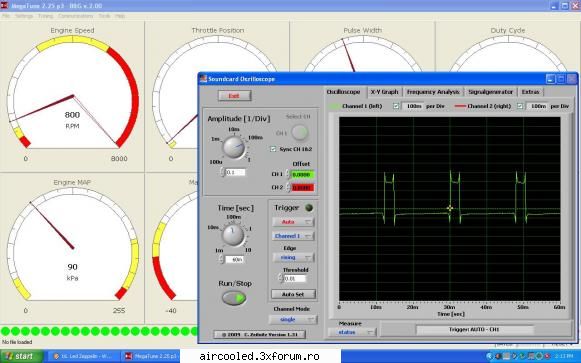Switch to the Led Zeppelin taskbar item
Image resolution: width=581 pixels, height=363 pixels.
point(83,356)
